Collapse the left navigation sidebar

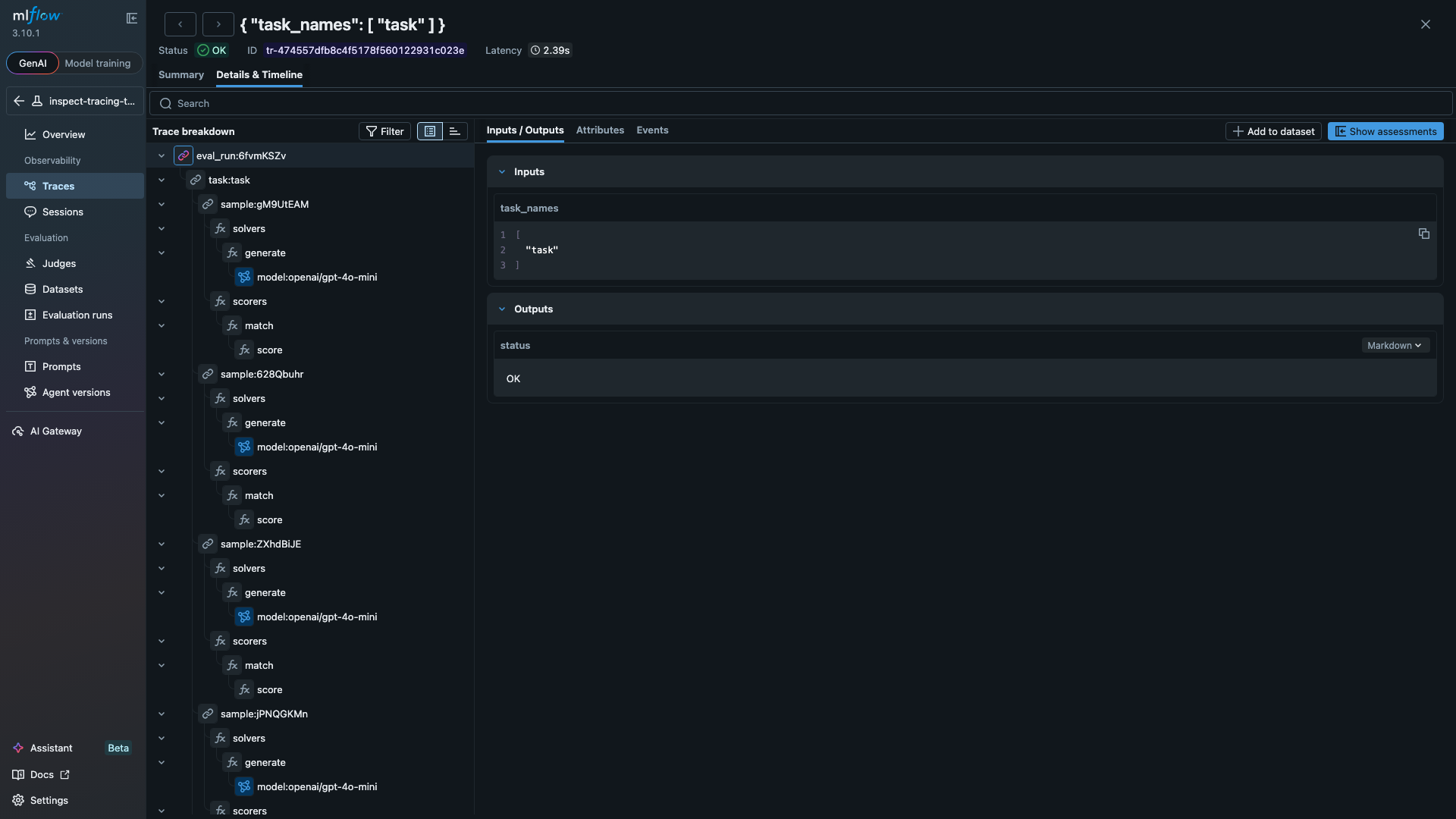point(132,17)
